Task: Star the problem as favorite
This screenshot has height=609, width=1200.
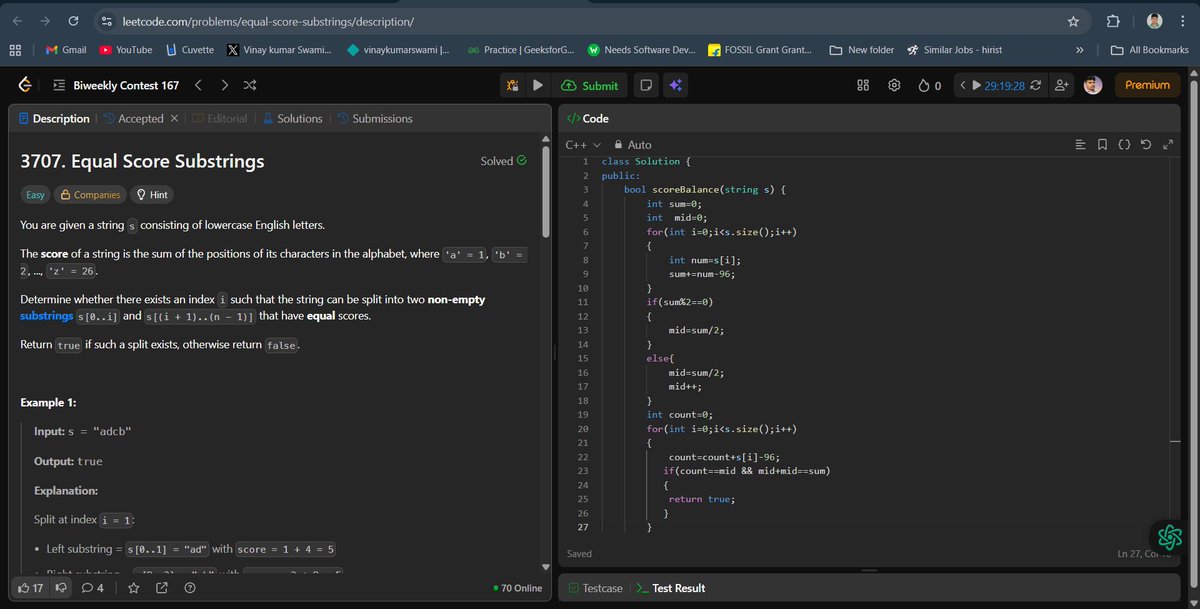Action: 134,588
